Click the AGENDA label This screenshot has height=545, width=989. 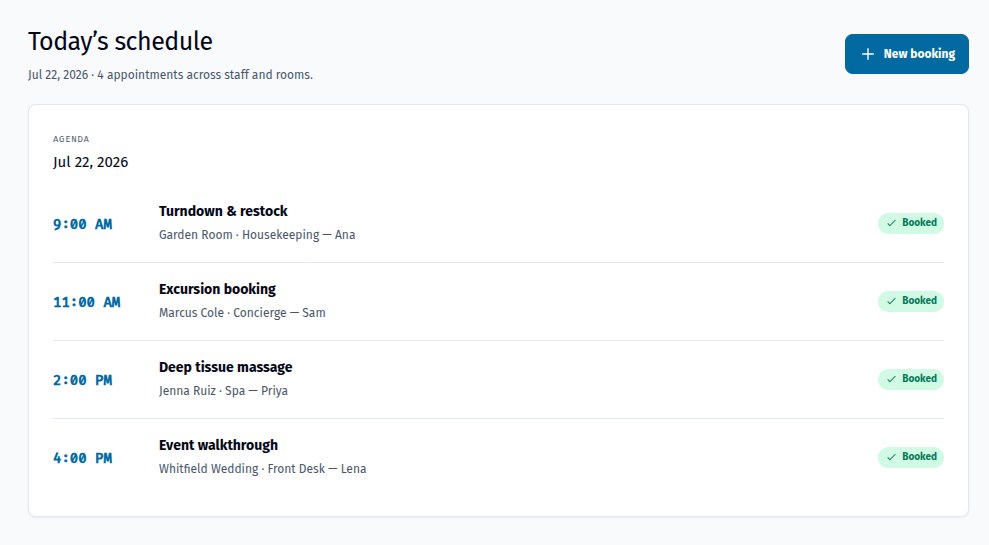coord(71,139)
